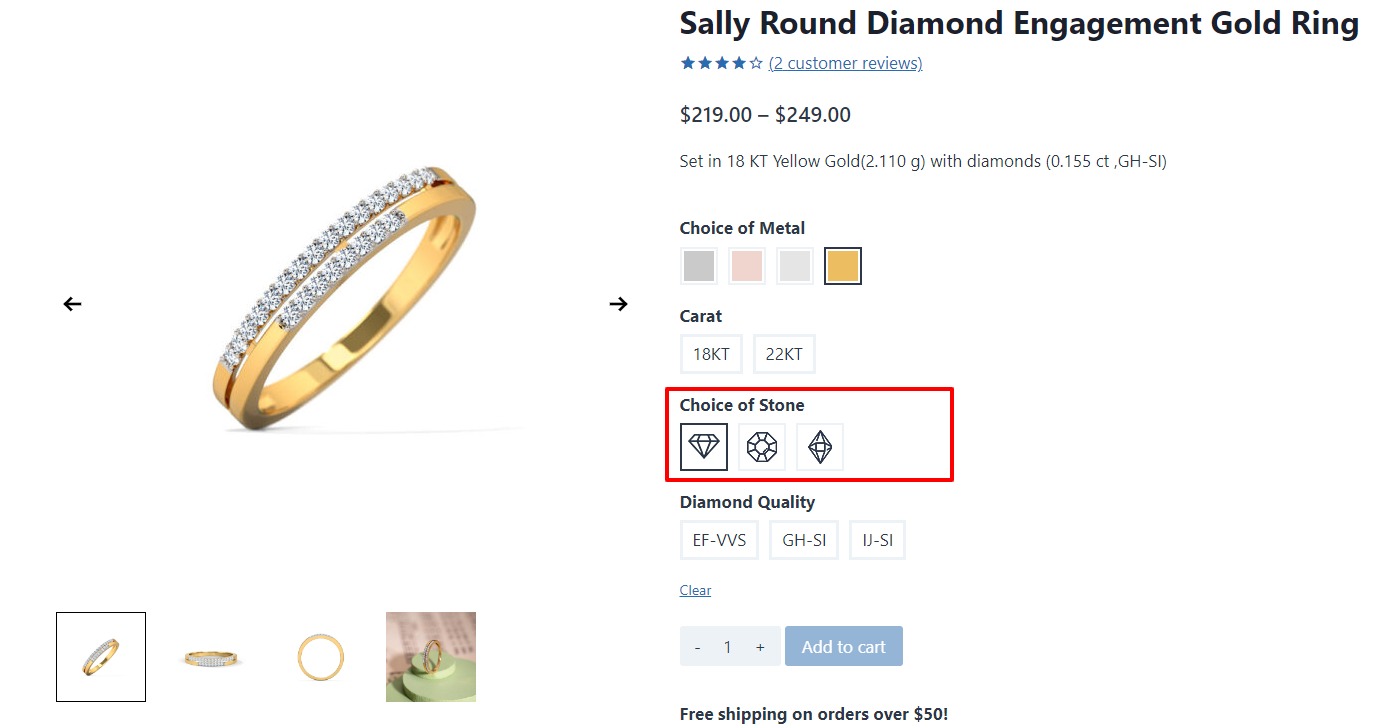This screenshot has width=1400, height=728.
Task: Pick the rose gold metal swatch
Action: (747, 266)
